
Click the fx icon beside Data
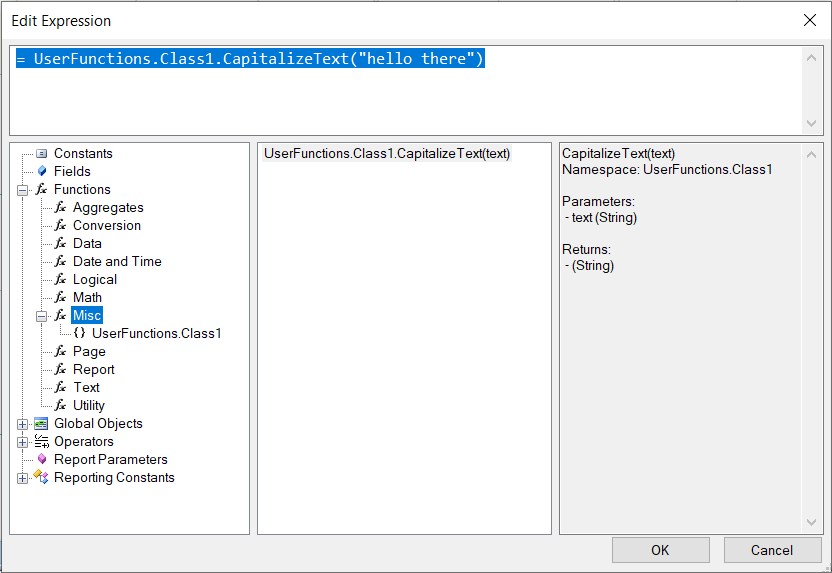(60, 244)
